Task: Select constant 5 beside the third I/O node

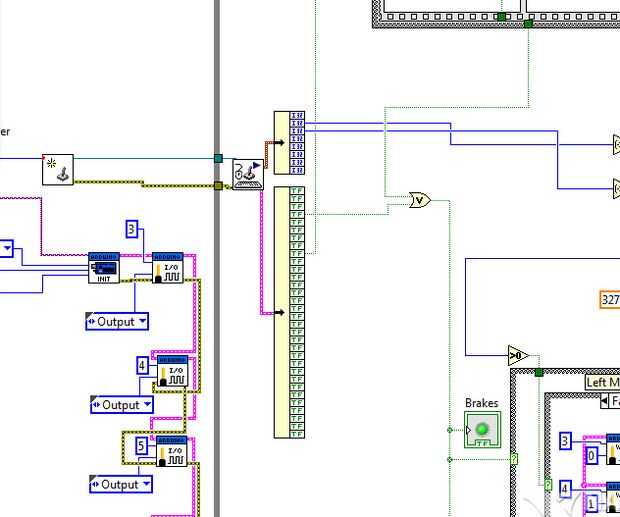Action: click(x=141, y=446)
